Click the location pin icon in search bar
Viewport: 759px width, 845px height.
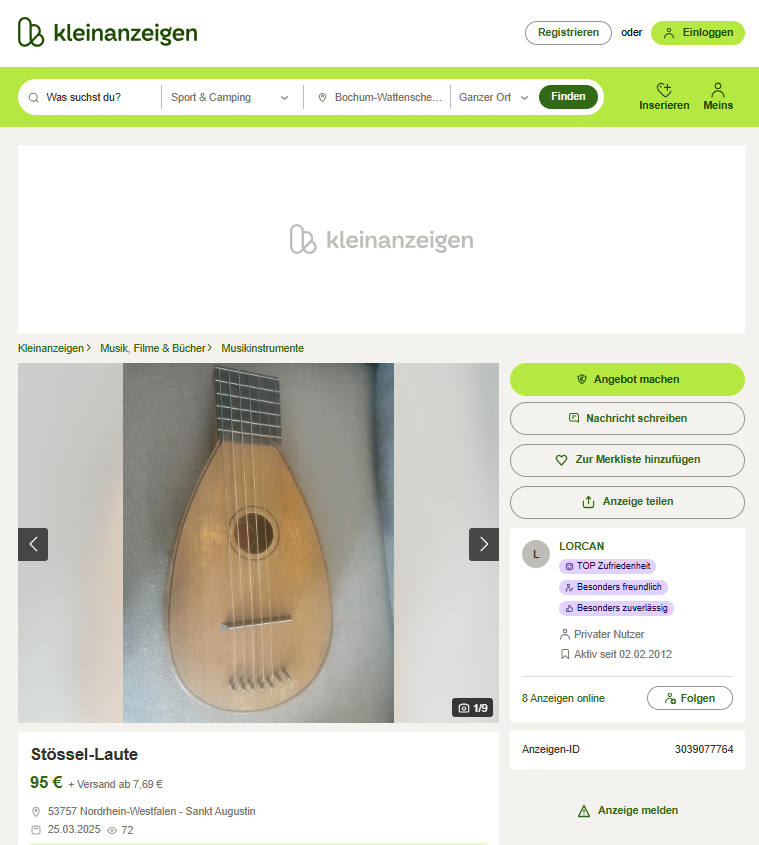[x=322, y=98]
